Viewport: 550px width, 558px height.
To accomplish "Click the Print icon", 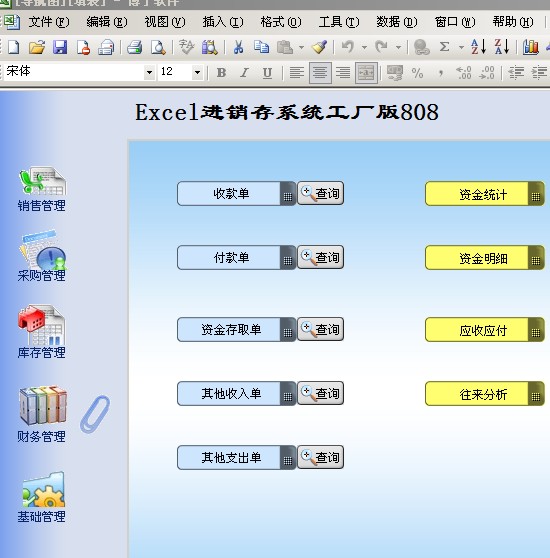I will point(135,47).
